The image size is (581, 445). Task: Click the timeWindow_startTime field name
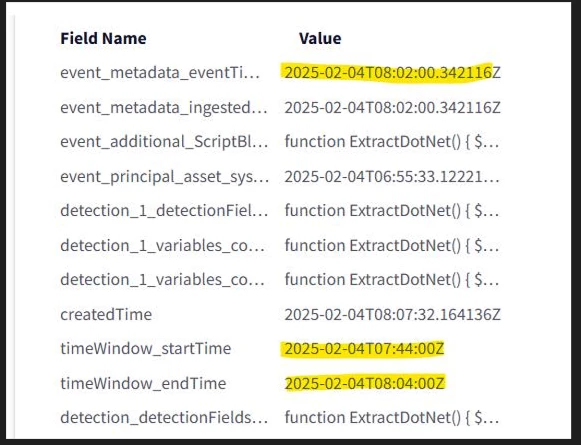(x=146, y=349)
